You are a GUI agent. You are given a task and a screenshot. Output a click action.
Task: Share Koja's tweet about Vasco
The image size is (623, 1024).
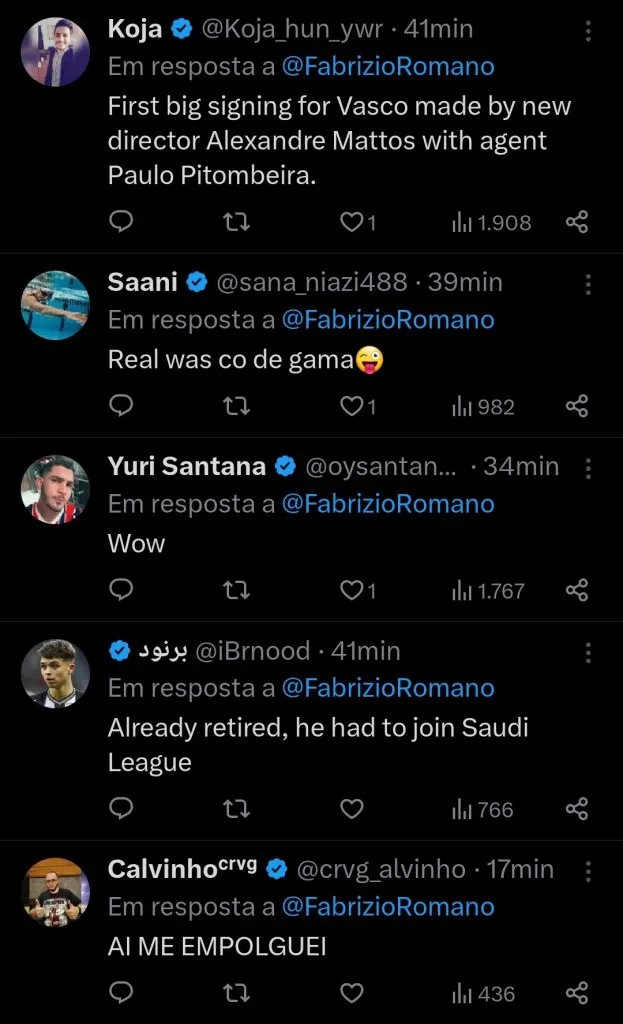pyautogui.click(x=577, y=222)
